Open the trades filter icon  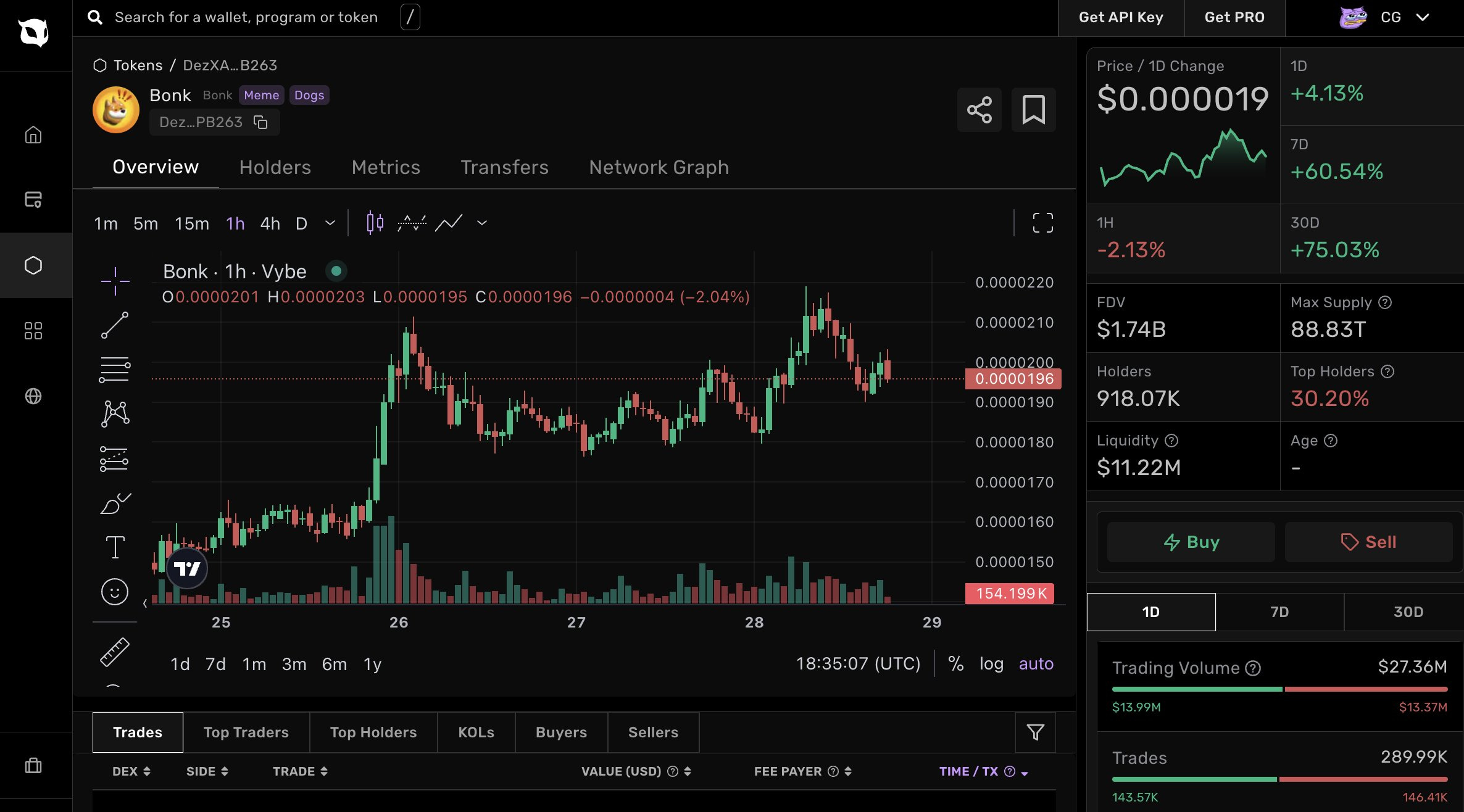click(x=1035, y=732)
